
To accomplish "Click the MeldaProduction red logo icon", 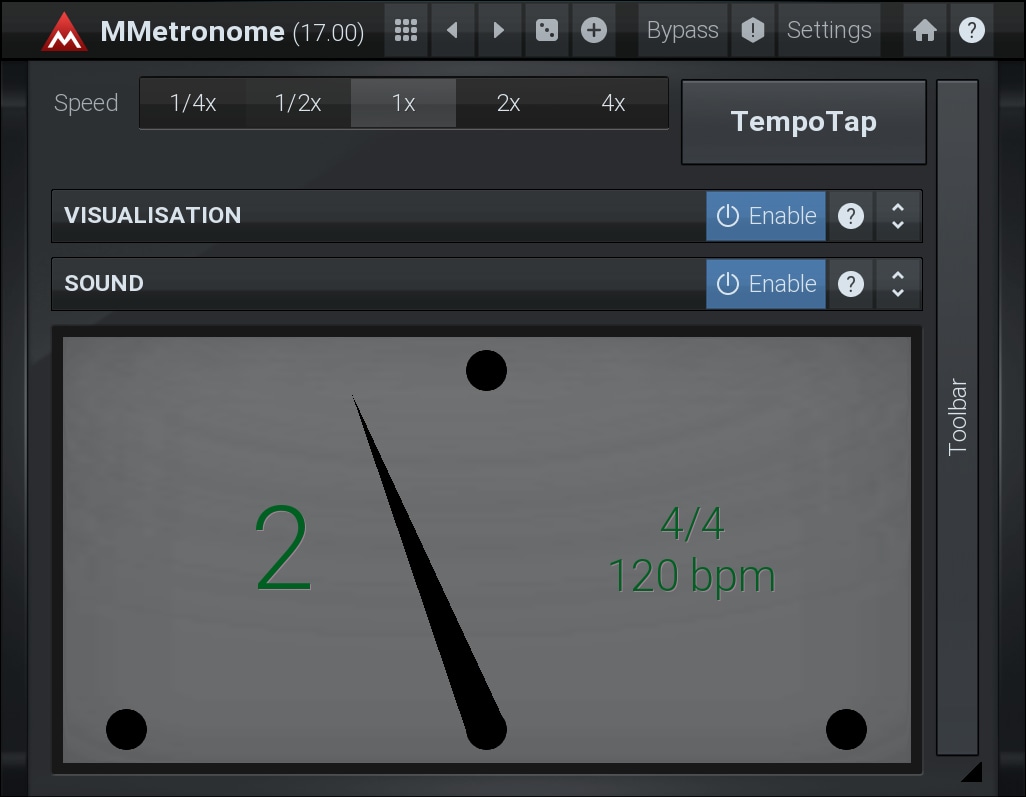I will (64, 31).
